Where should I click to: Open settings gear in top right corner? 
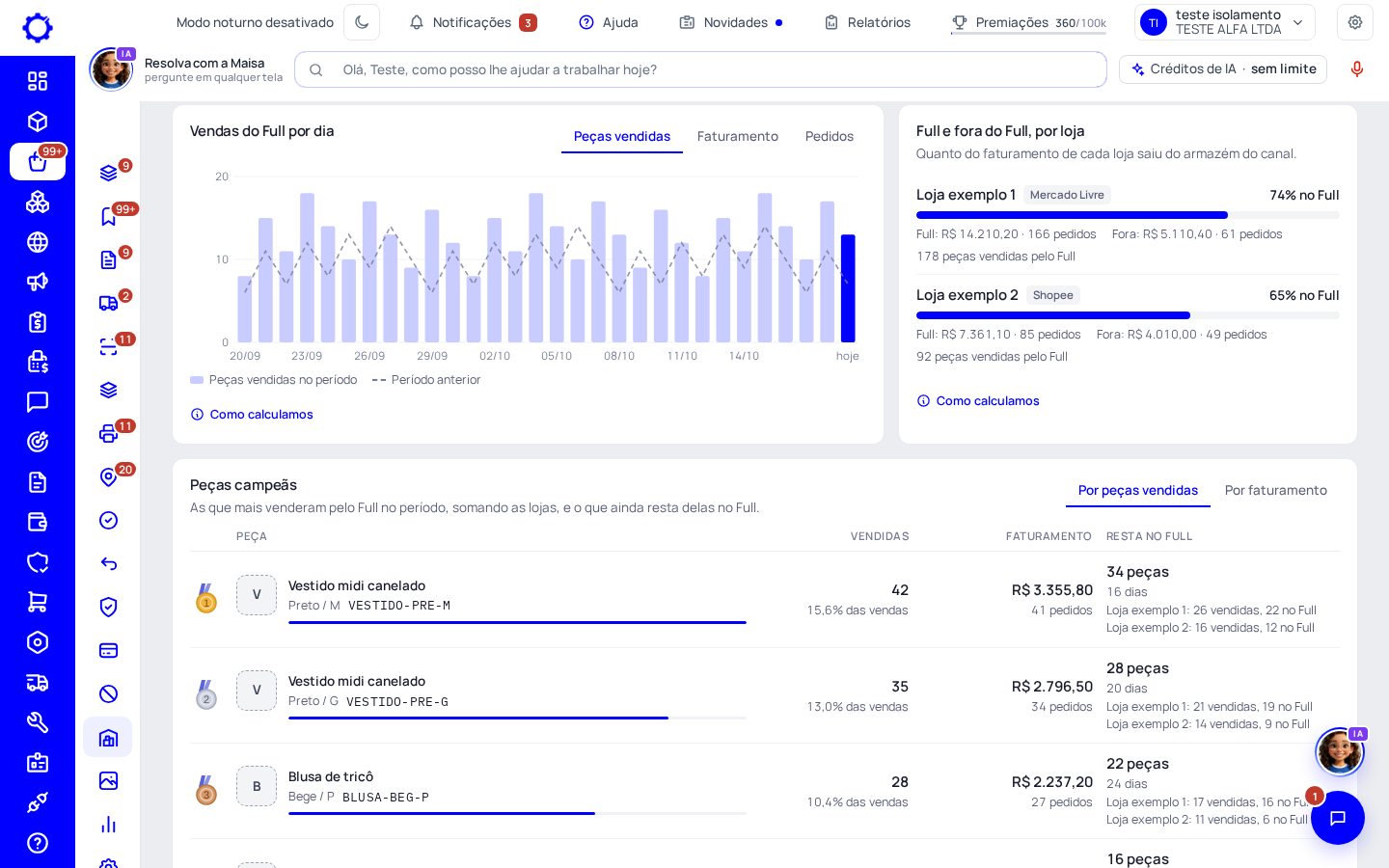click(1355, 22)
